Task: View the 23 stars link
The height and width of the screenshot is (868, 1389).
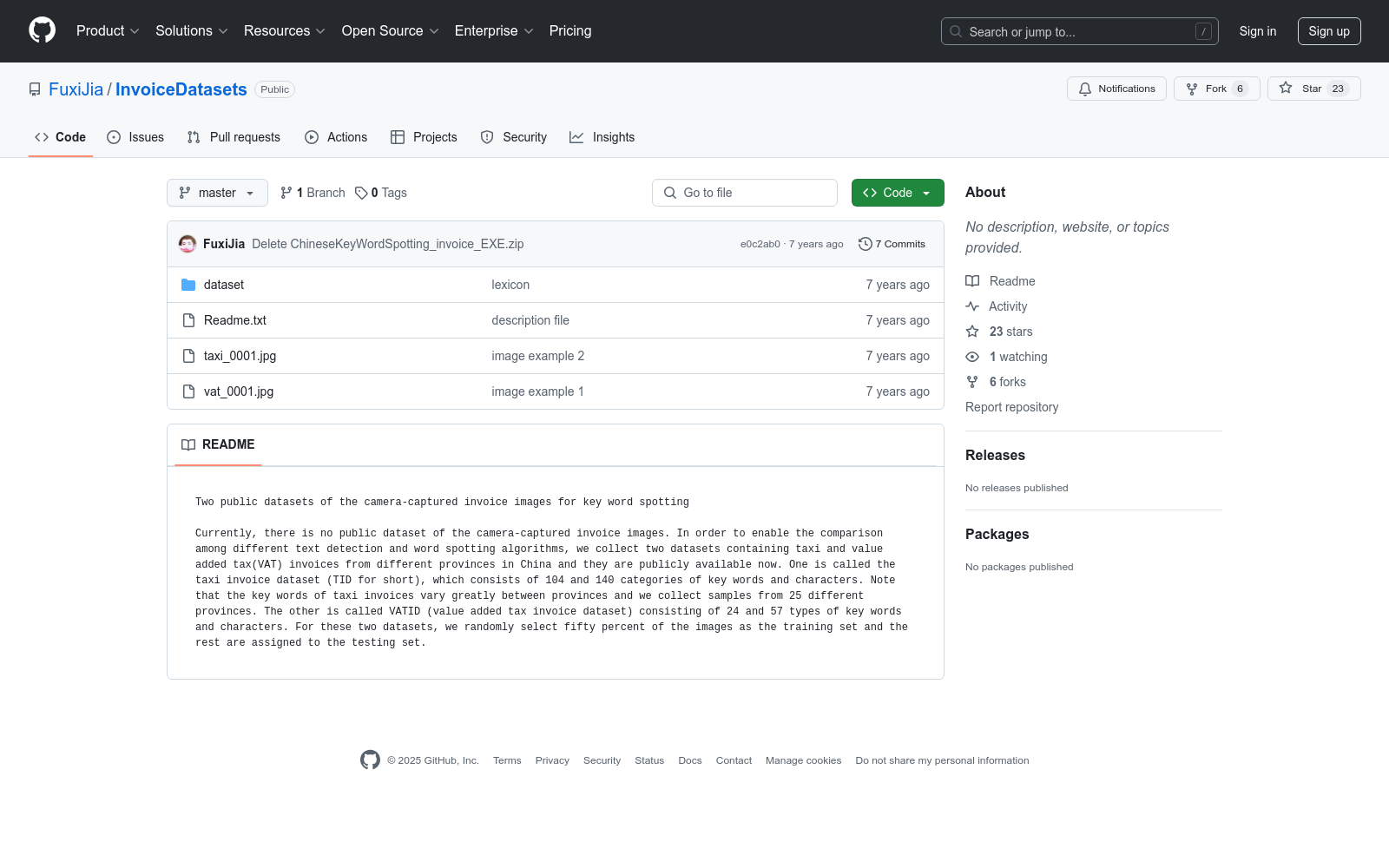Action: 999,332
